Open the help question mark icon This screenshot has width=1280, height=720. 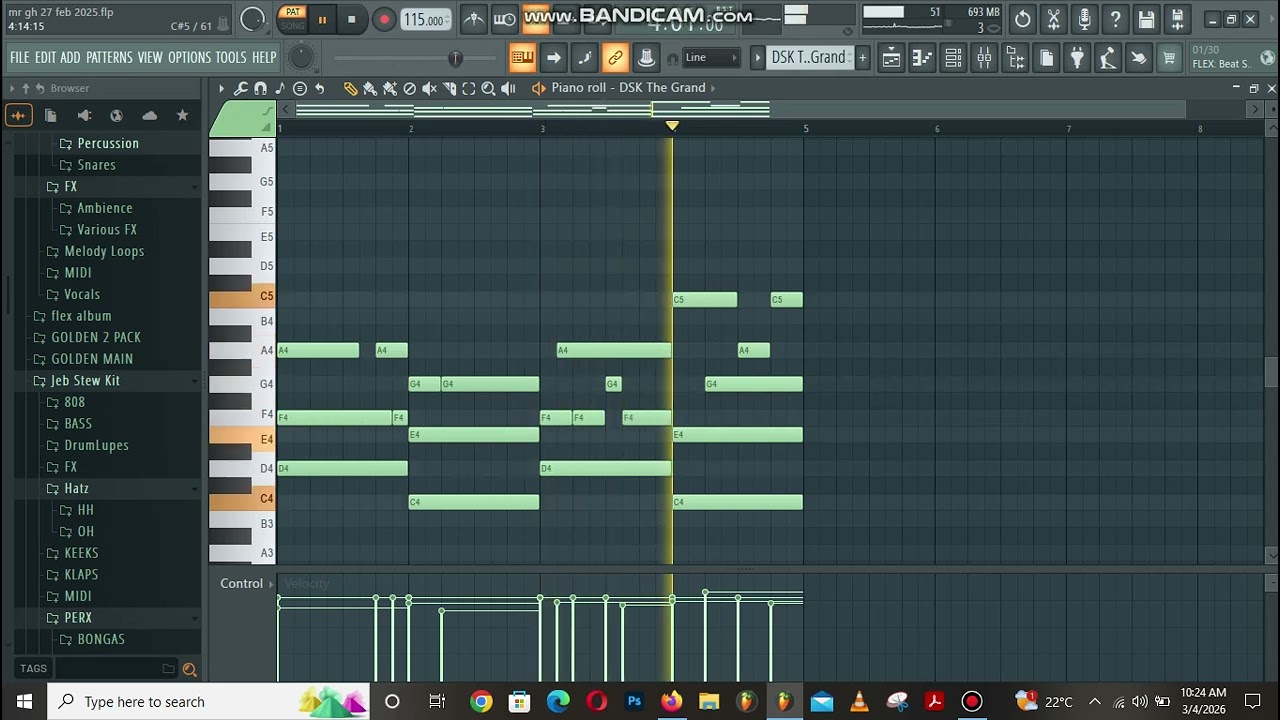coord(1115,19)
